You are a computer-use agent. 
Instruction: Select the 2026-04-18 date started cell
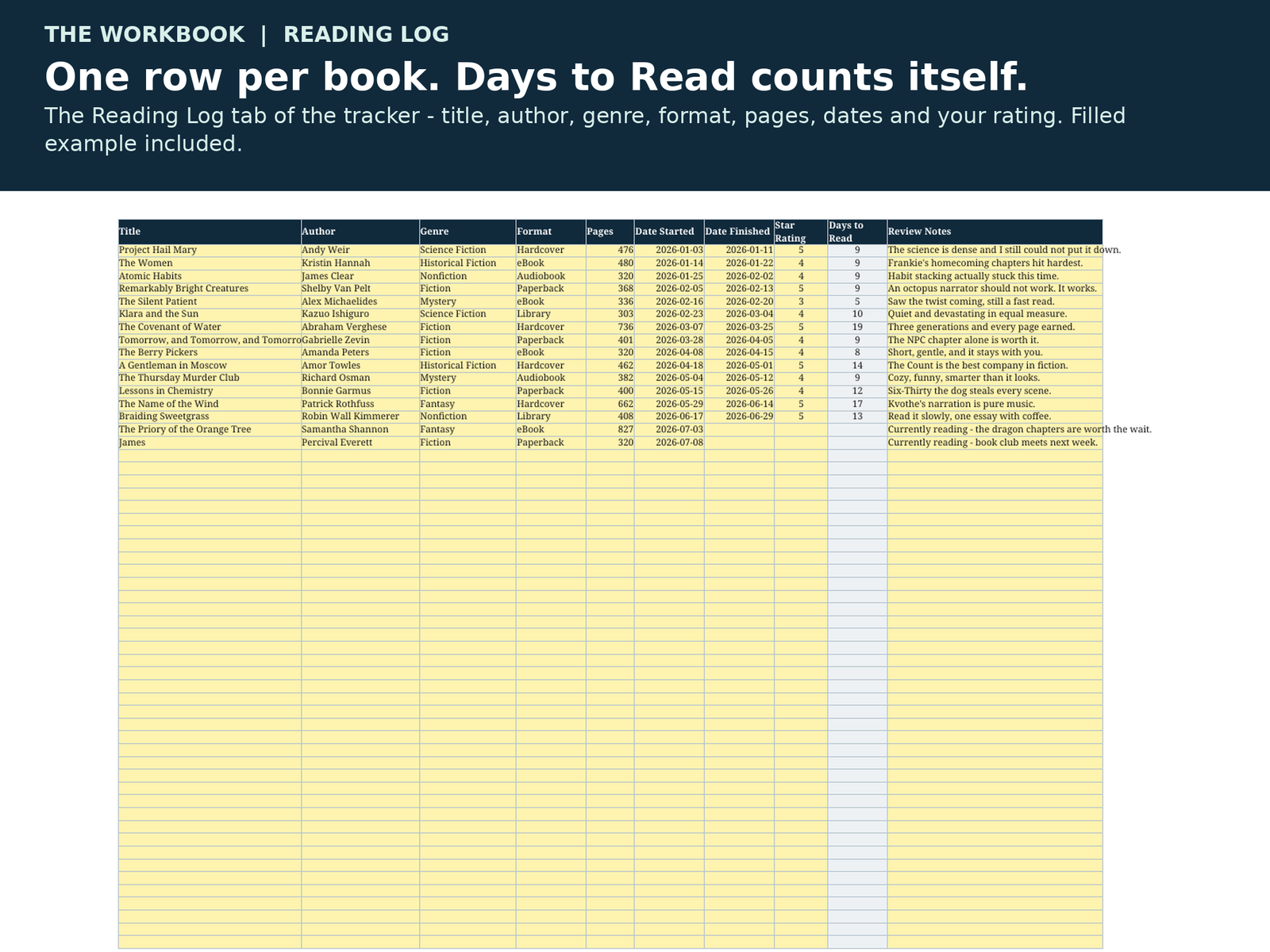coord(669,366)
